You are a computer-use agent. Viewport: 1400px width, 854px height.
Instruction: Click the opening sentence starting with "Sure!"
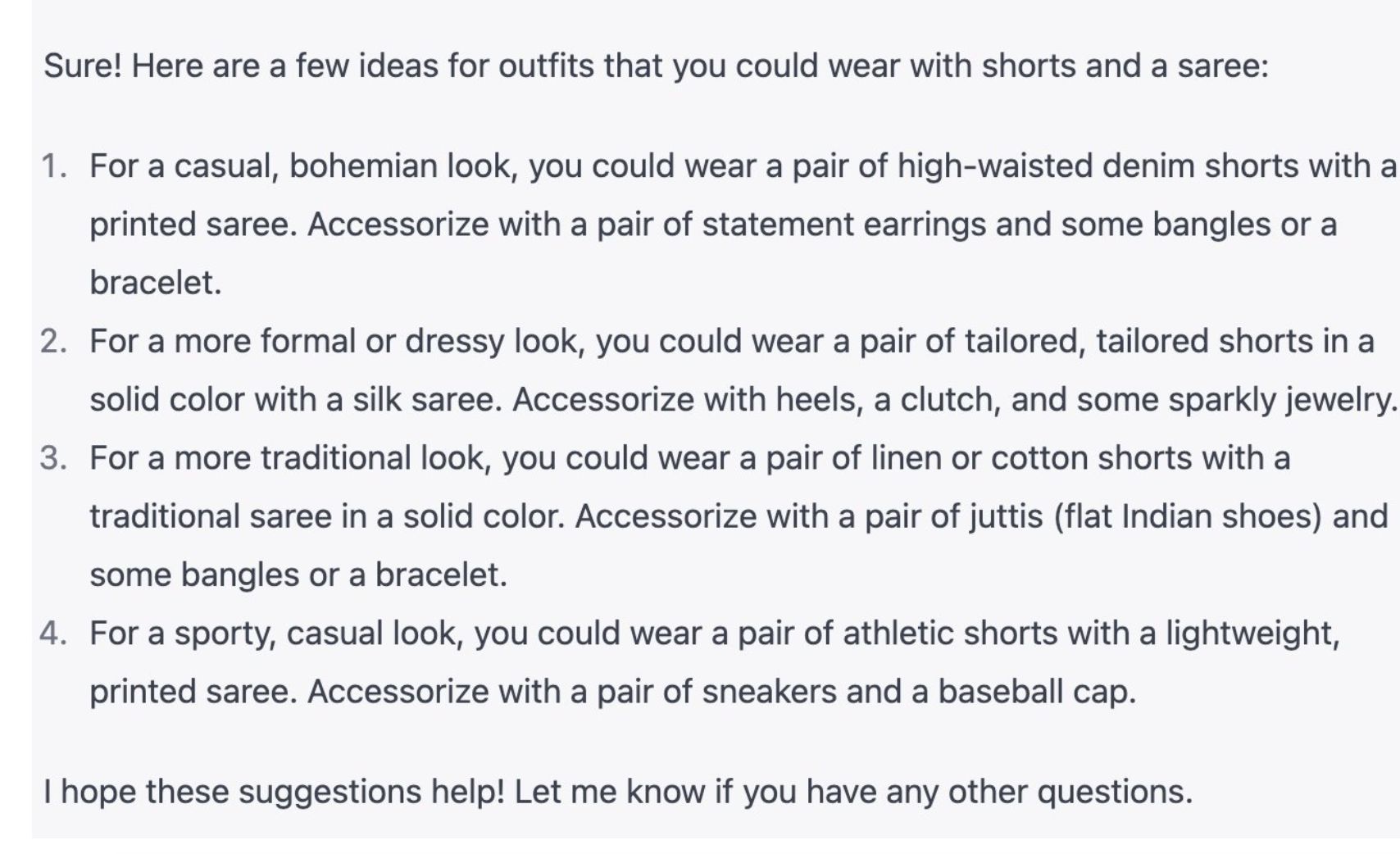click(656, 66)
